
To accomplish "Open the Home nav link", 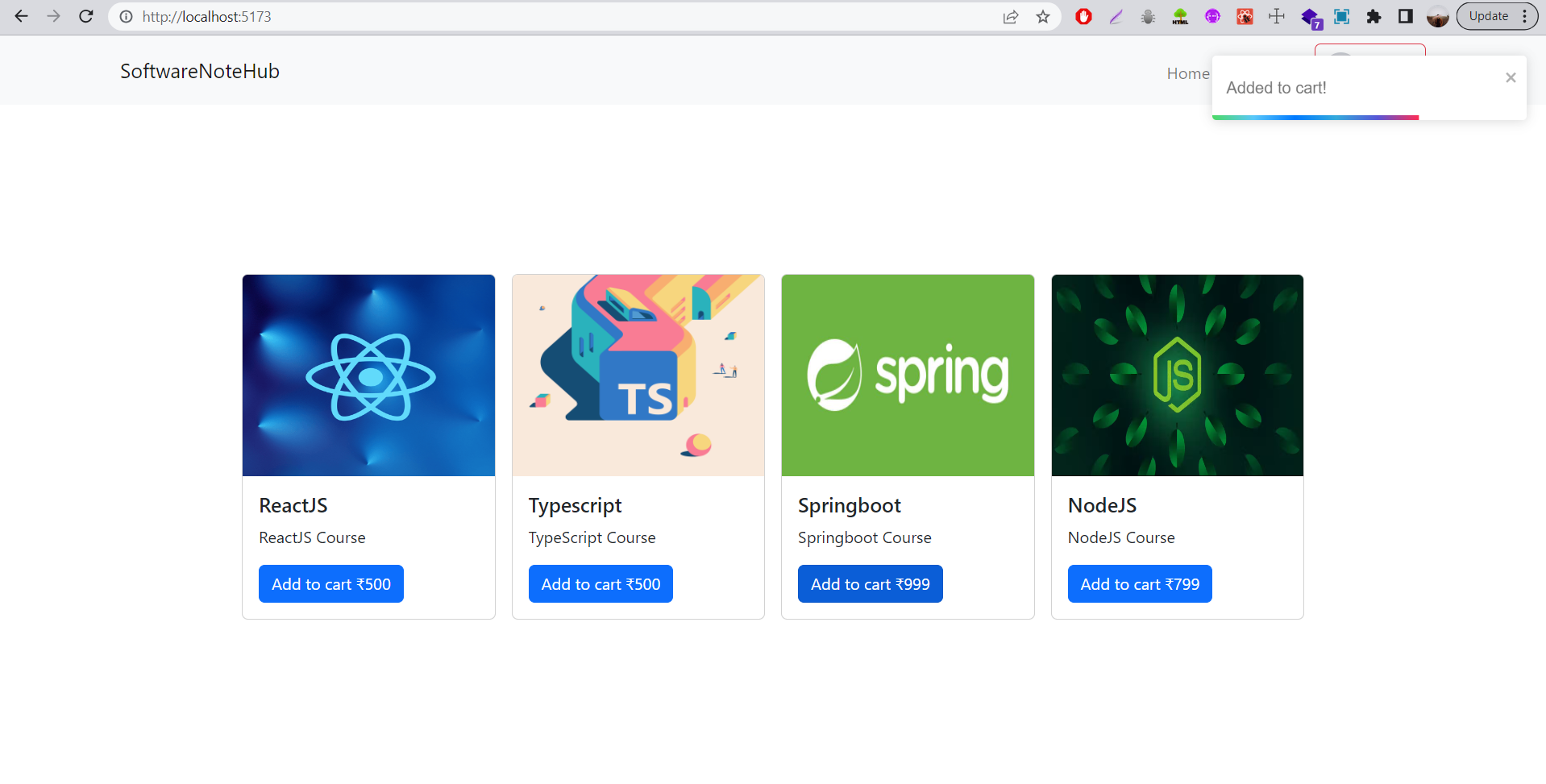I will point(1188,73).
